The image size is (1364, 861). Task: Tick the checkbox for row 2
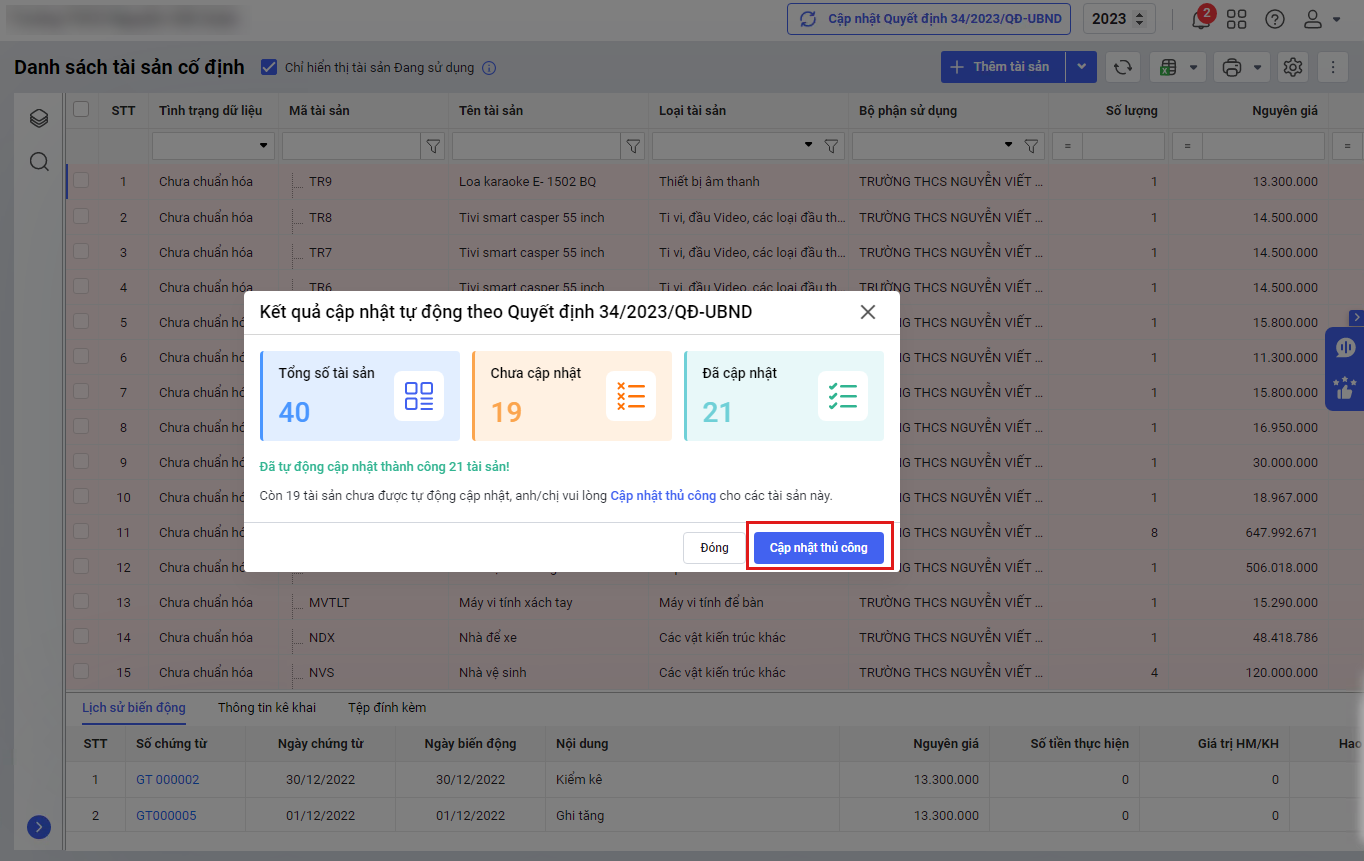click(x=81, y=217)
